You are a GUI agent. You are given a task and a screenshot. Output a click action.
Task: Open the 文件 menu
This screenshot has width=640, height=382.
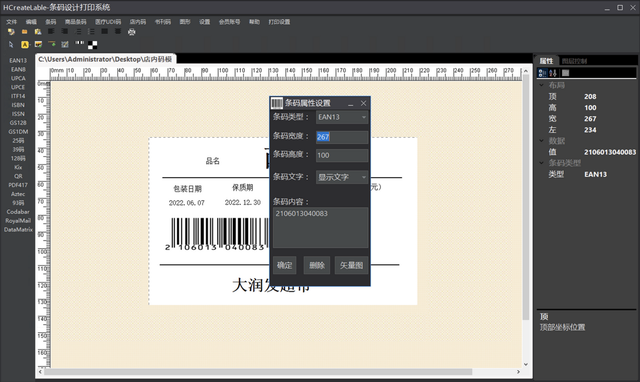12,22
